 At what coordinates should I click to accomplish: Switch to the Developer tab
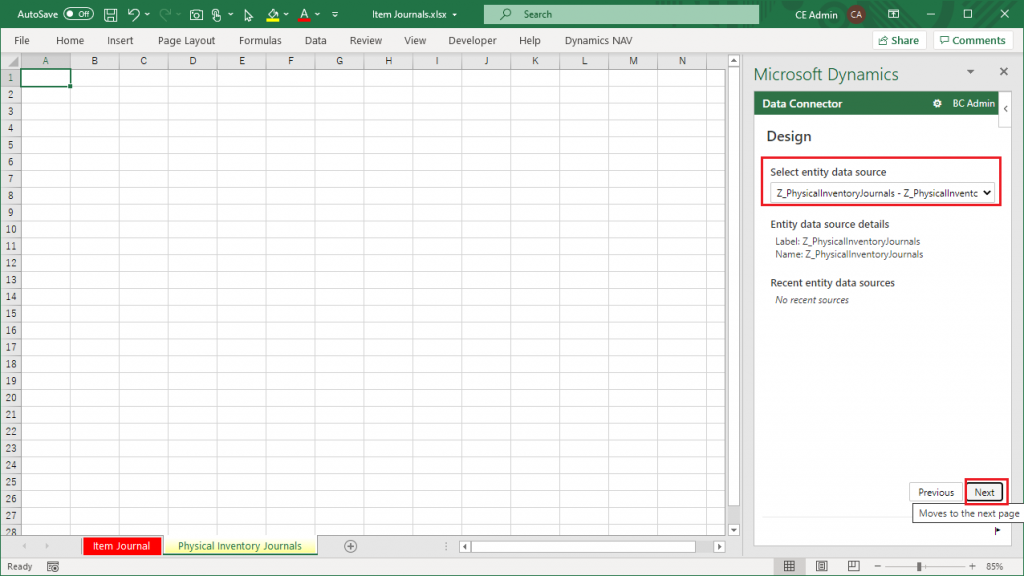(472, 40)
